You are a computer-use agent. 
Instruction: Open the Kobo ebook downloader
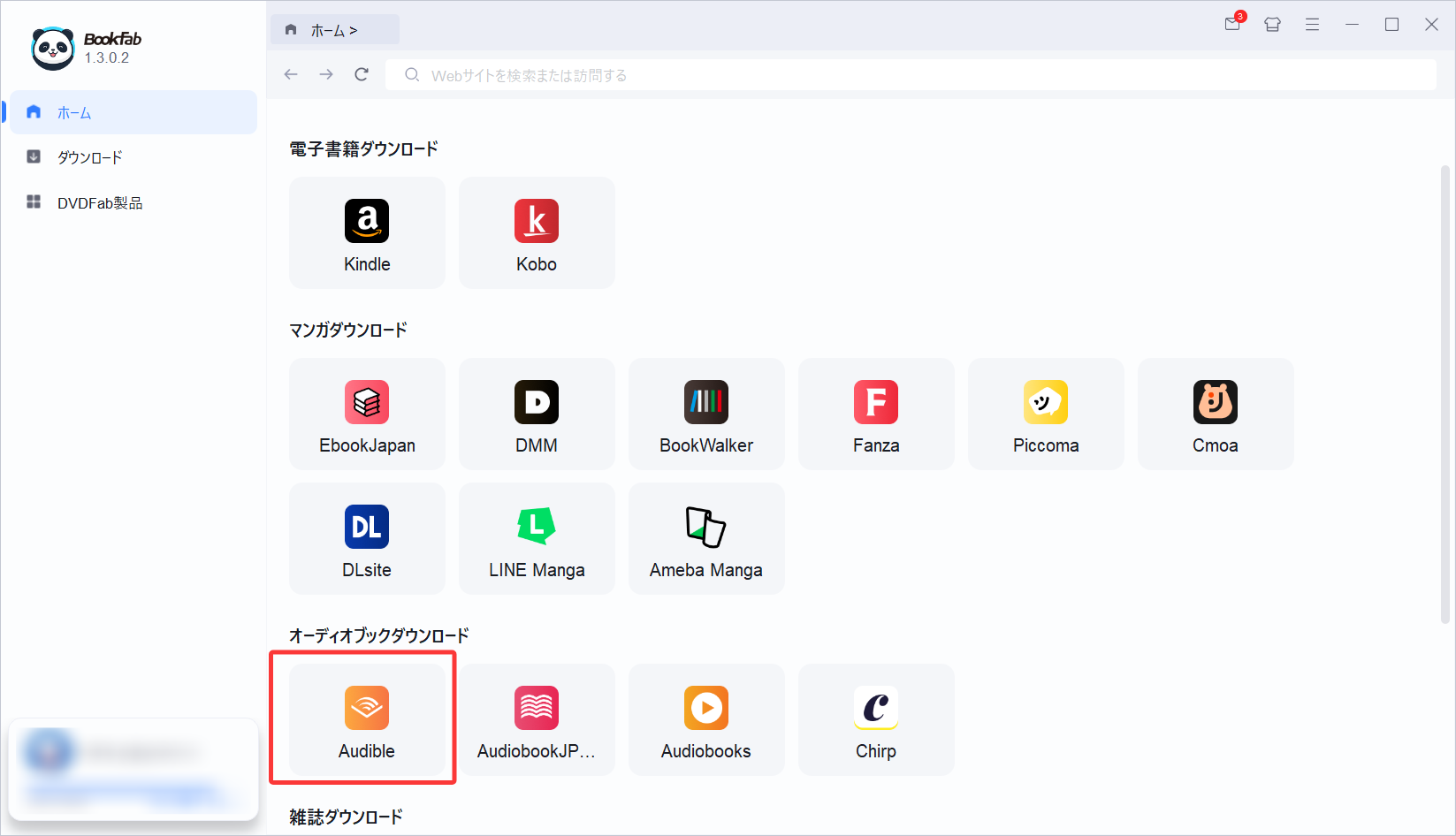537,232
